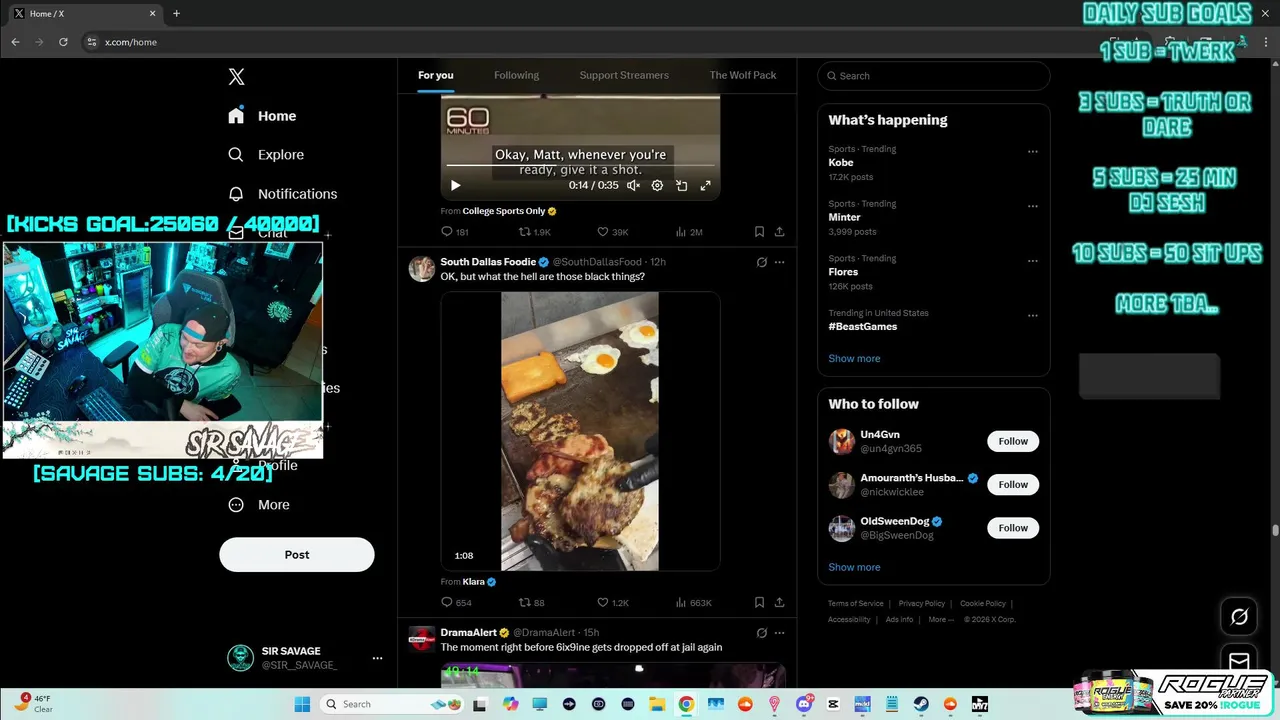View analytics of the 2M views post
Screen dimensions: 1280x720
coord(689,232)
